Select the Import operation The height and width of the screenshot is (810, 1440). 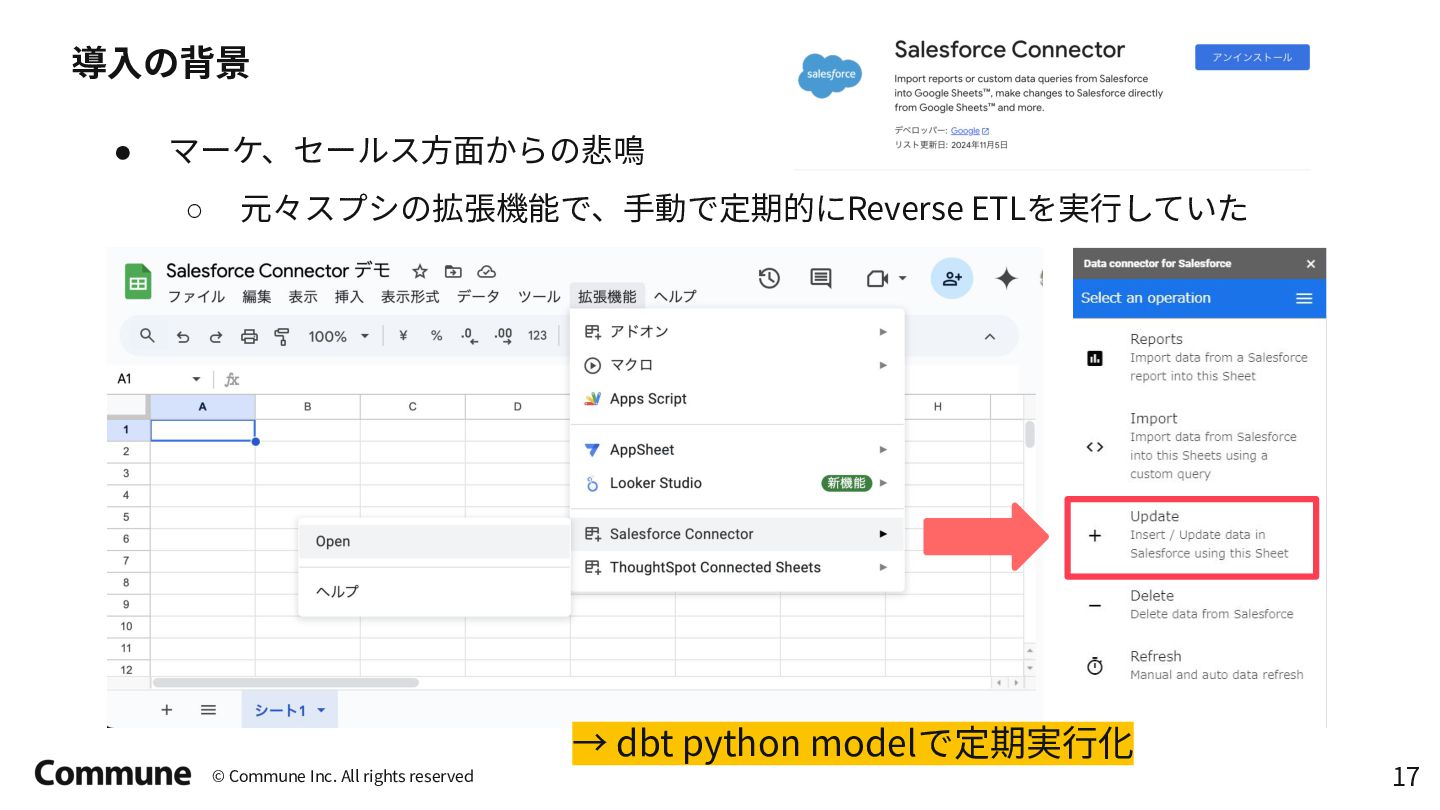click(1199, 445)
